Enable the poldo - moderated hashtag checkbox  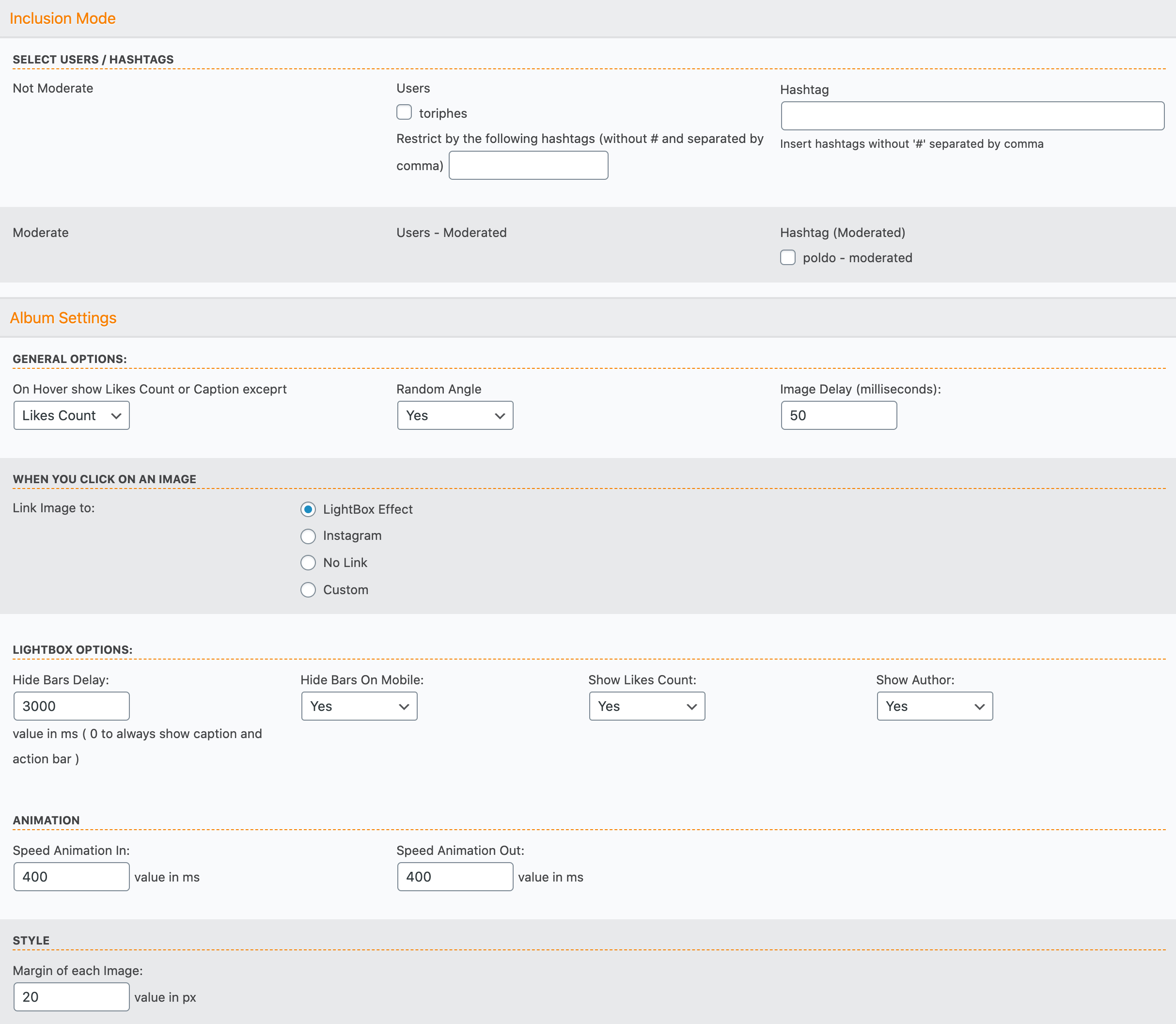click(x=787, y=257)
